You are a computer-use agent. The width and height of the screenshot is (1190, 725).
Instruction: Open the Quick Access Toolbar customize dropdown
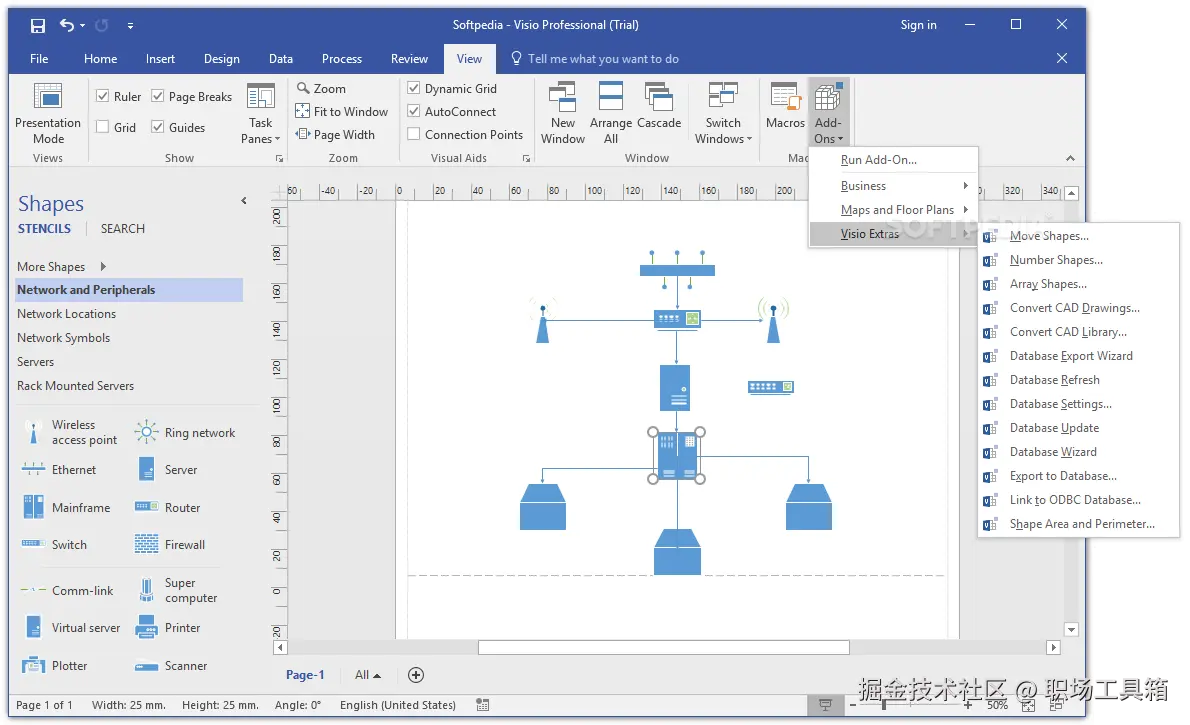131,25
